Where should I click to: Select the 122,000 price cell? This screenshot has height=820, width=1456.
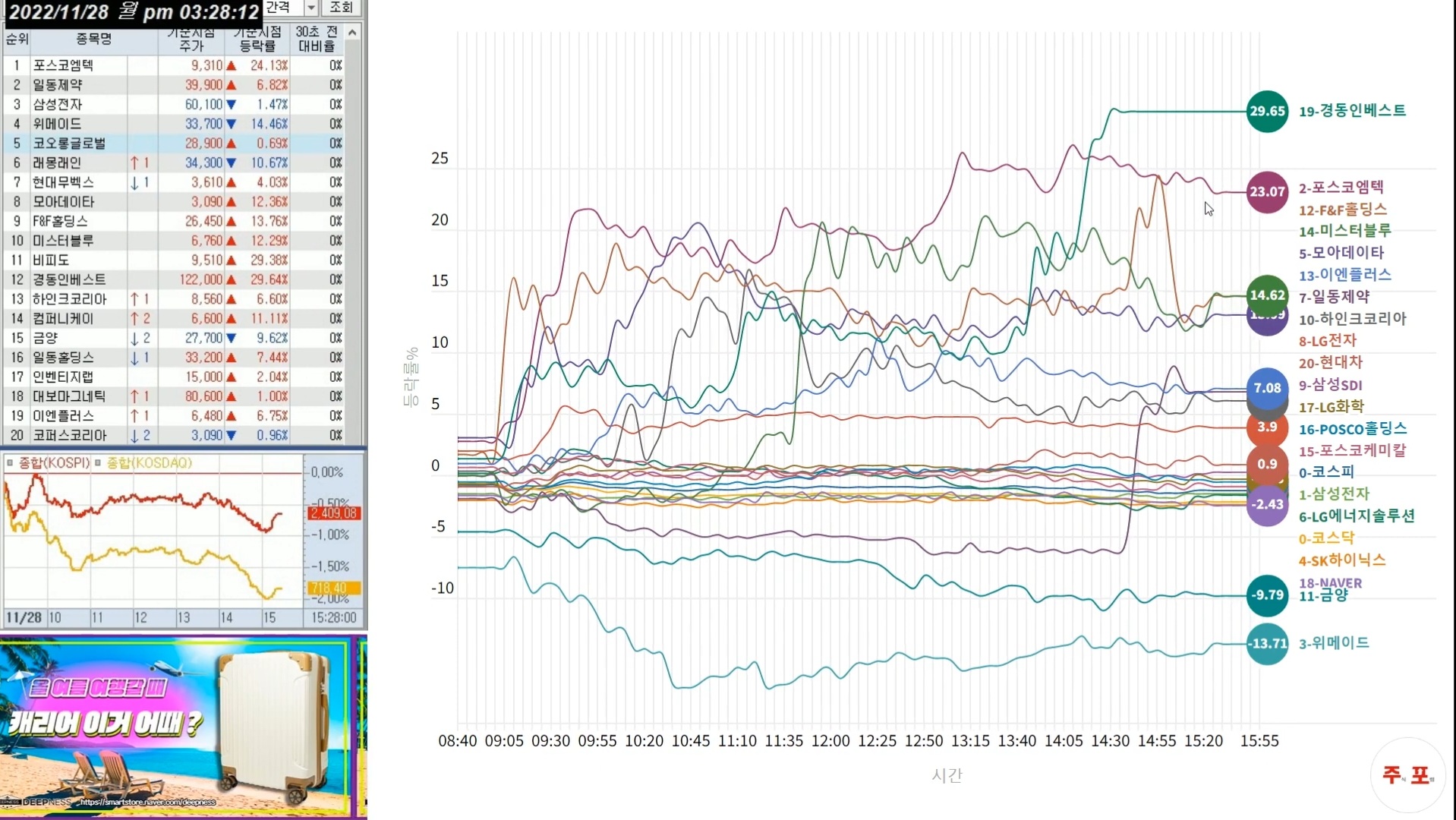[193, 279]
